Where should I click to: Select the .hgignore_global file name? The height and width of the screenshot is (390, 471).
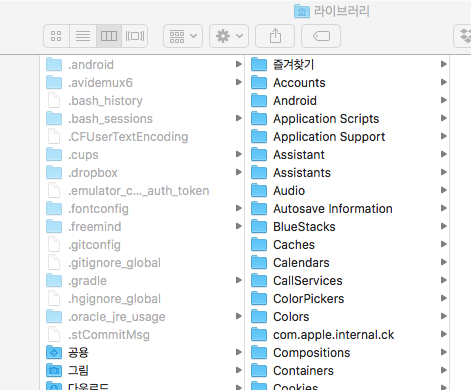(114, 299)
